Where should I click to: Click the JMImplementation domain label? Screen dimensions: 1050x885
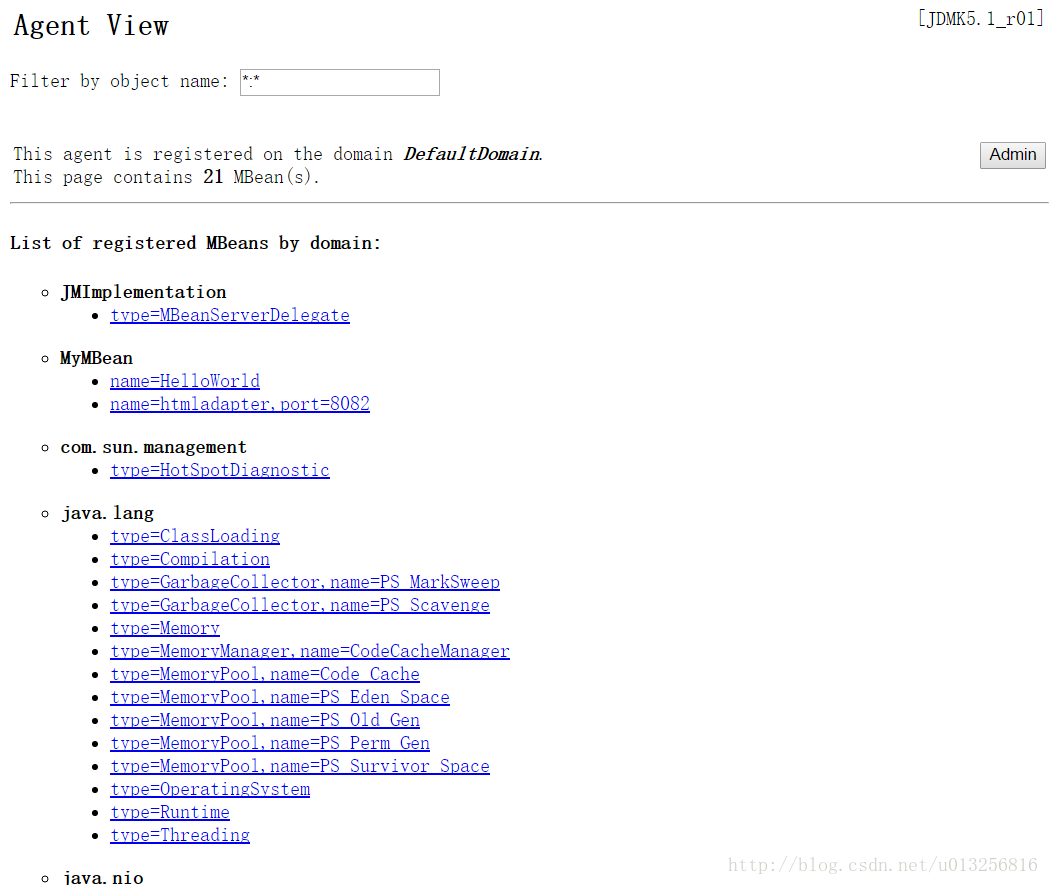pyautogui.click(x=143, y=293)
